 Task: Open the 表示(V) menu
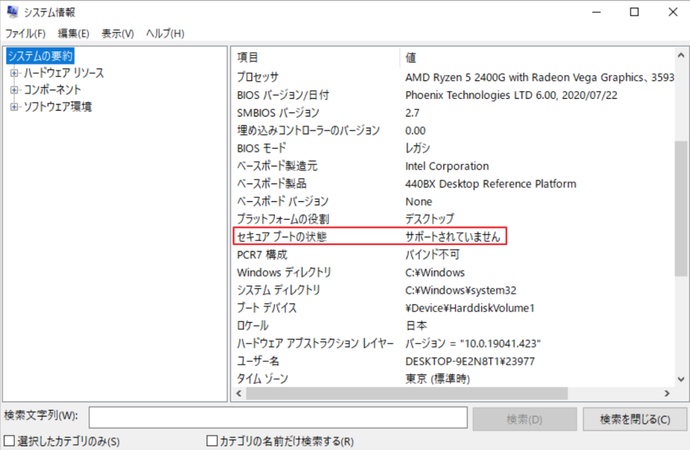point(118,34)
